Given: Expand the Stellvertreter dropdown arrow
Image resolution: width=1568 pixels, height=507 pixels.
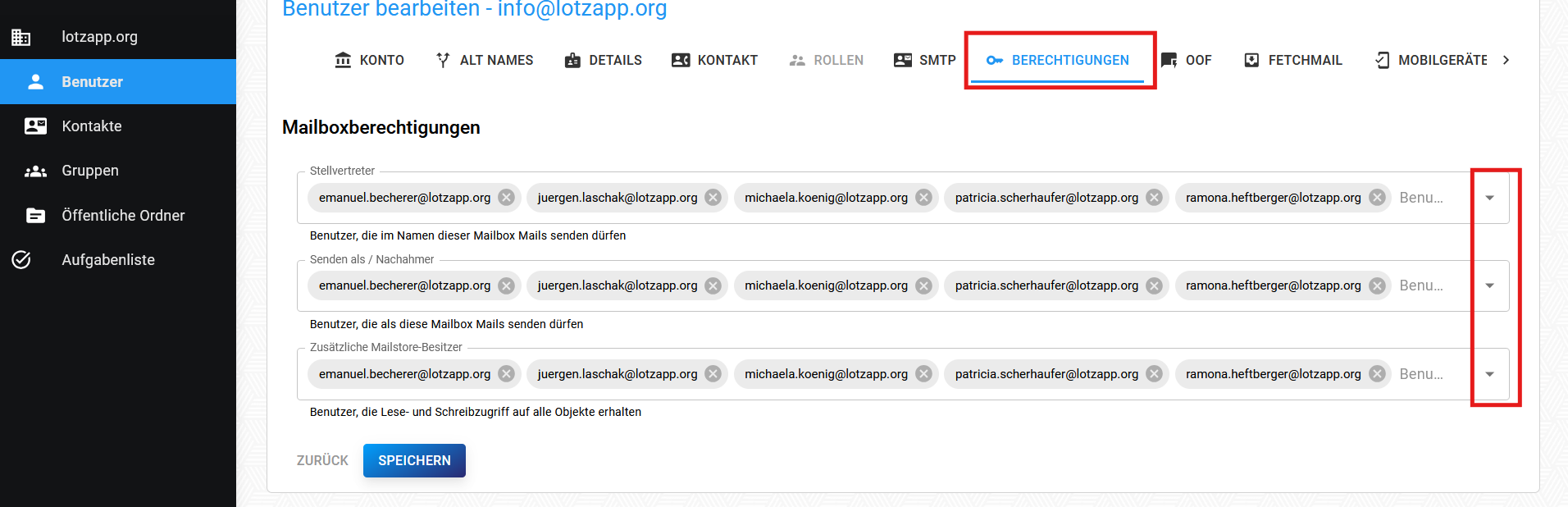Looking at the screenshot, I should (x=1489, y=198).
